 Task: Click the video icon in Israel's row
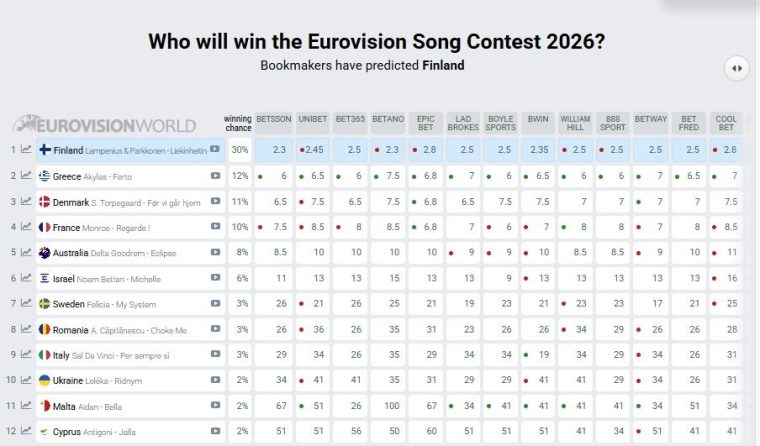click(x=215, y=278)
